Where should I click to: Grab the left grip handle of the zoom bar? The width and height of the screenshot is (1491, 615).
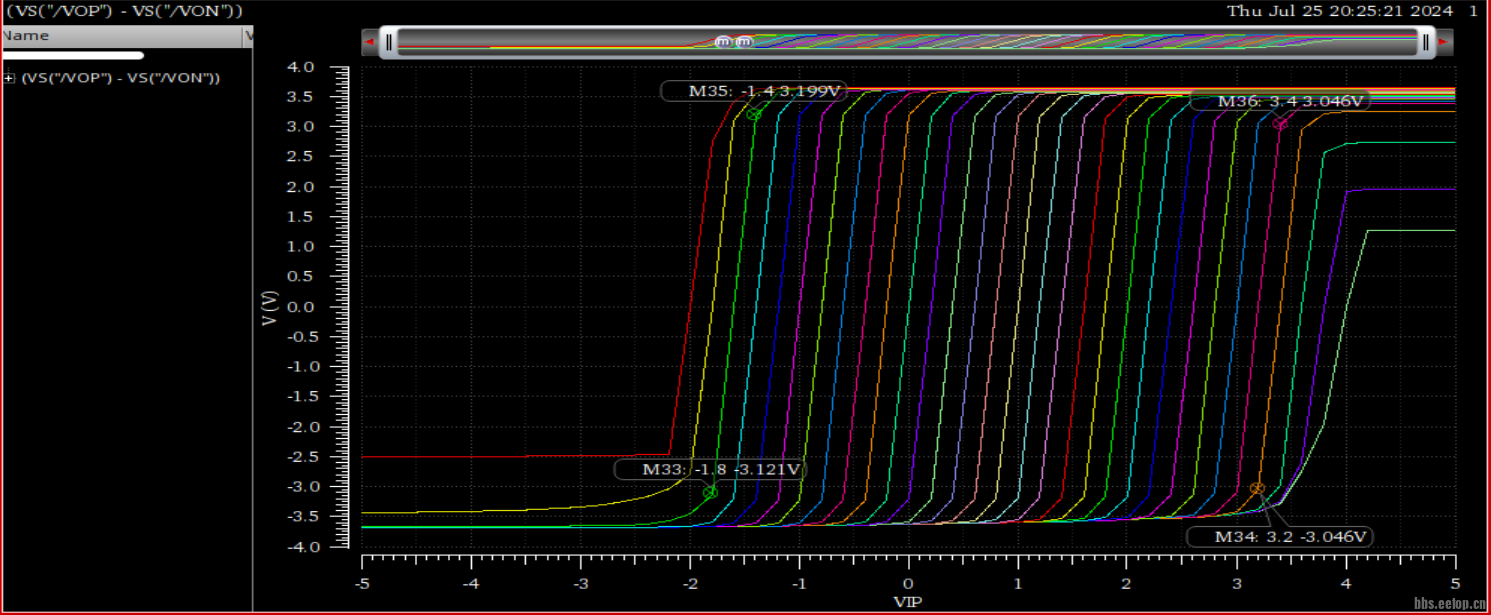tap(389, 42)
